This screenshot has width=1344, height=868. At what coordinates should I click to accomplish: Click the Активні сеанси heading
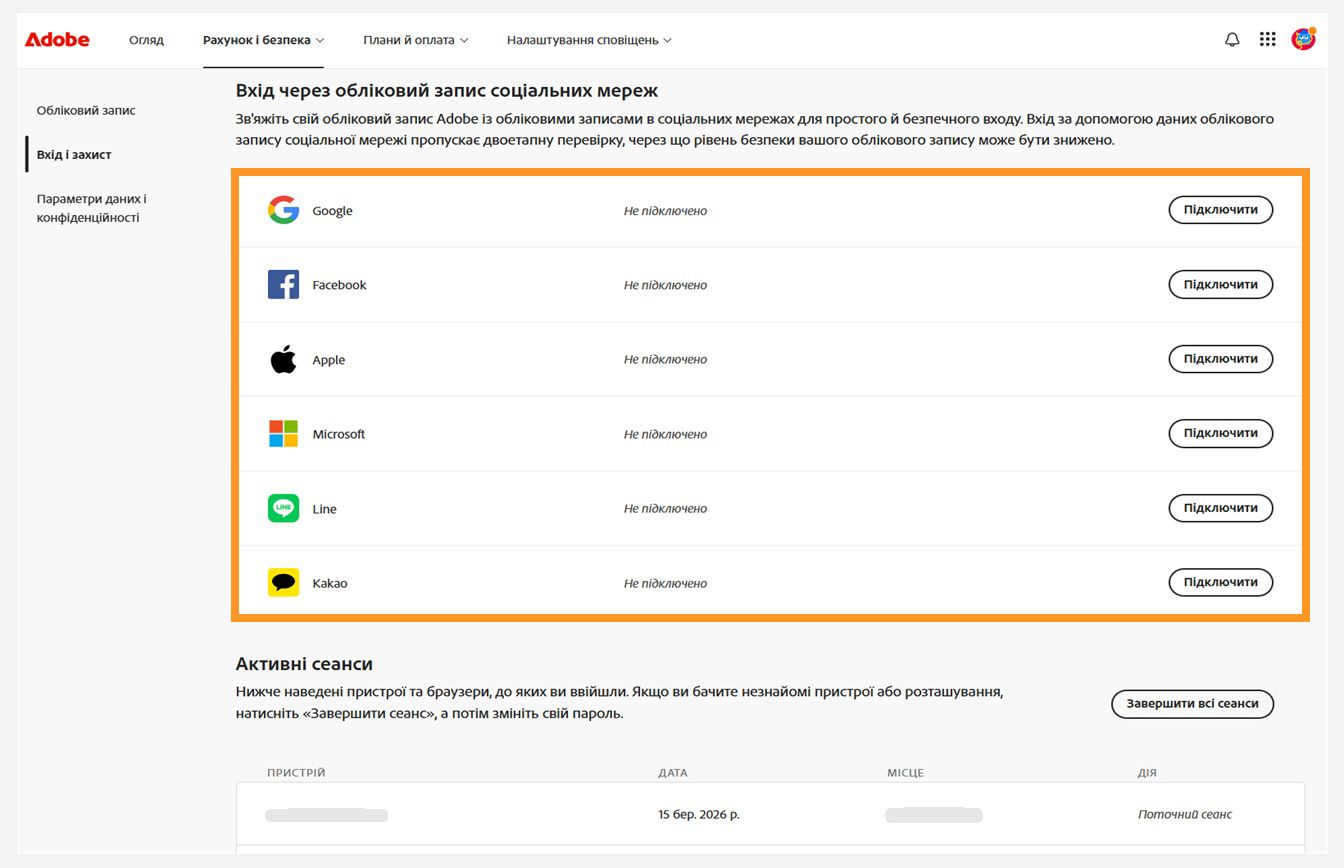tap(304, 664)
